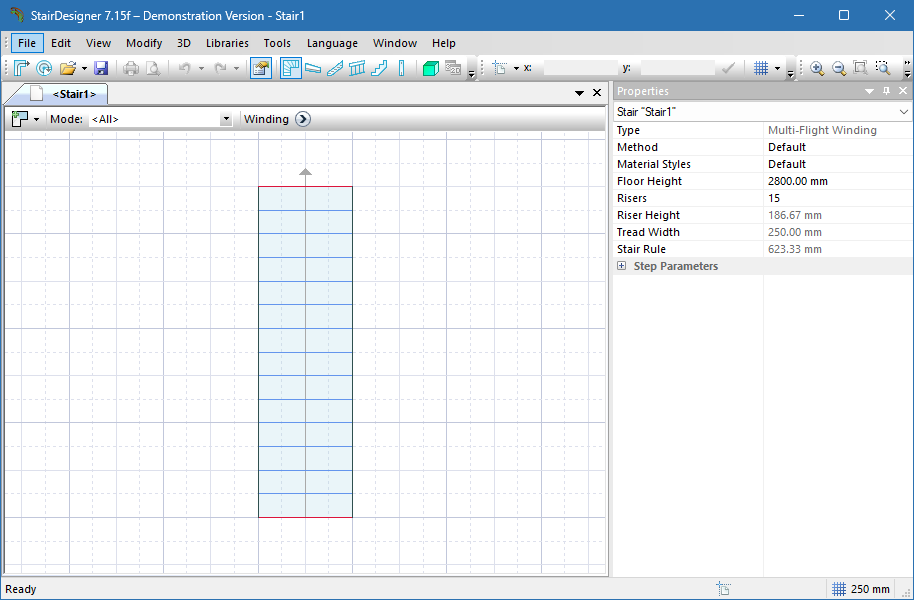Select the stair plan view icon
Viewport: 914px width, 600px height.
pos(290,68)
